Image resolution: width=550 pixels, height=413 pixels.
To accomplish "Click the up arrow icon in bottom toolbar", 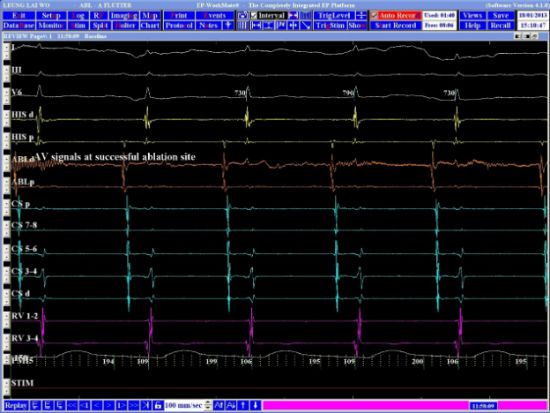I will point(243,406).
